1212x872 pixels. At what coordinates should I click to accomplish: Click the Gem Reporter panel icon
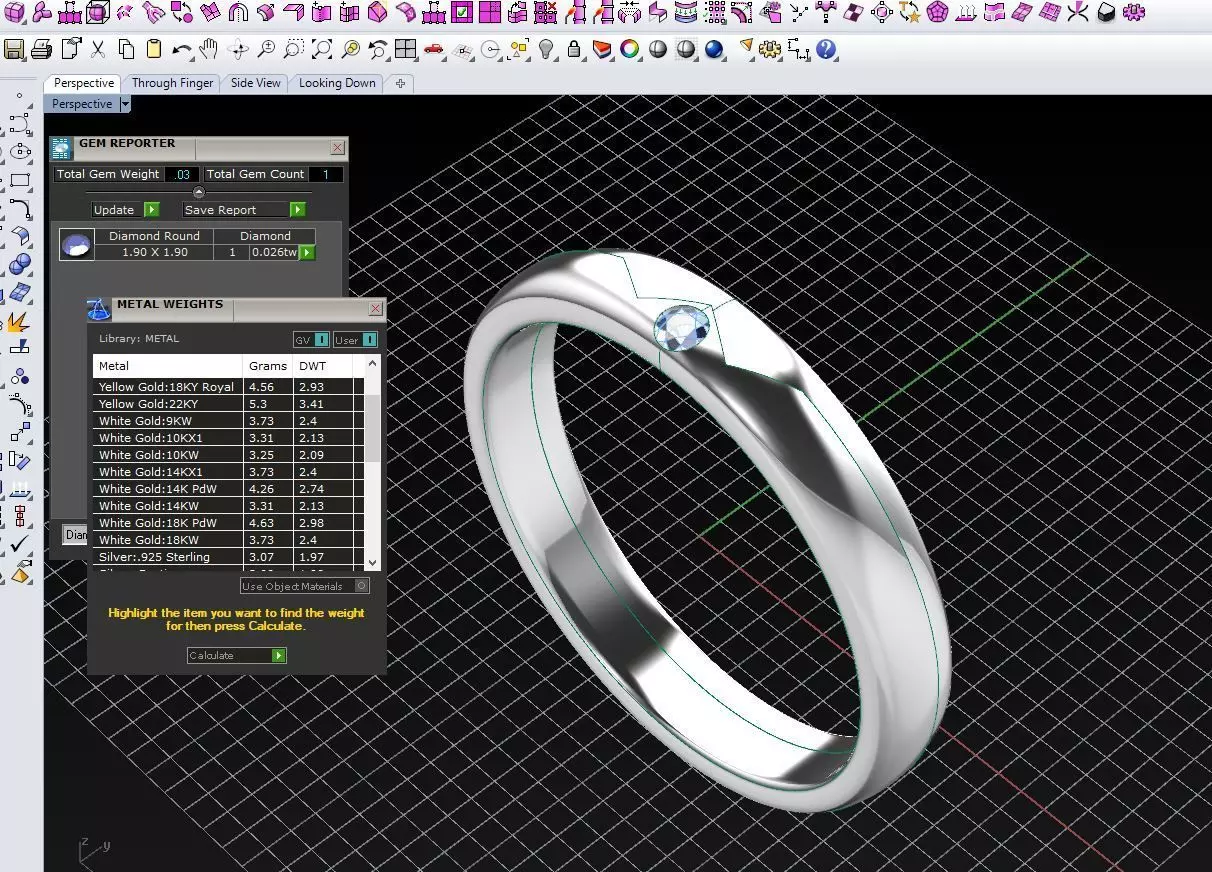point(61,149)
